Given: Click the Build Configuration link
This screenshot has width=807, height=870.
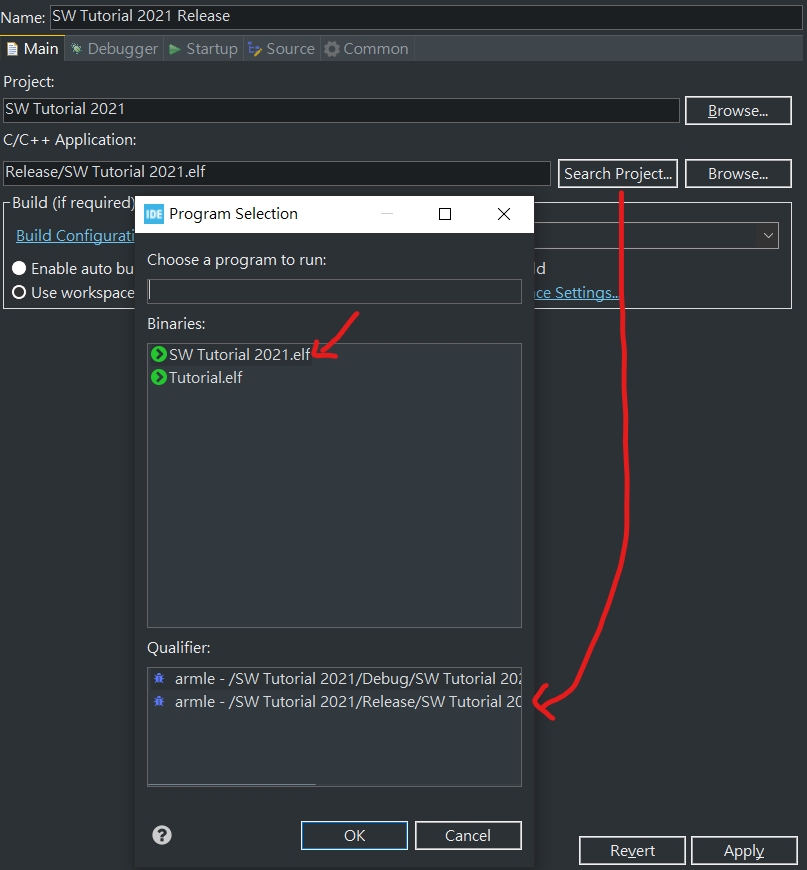Looking at the screenshot, I should pos(75,236).
